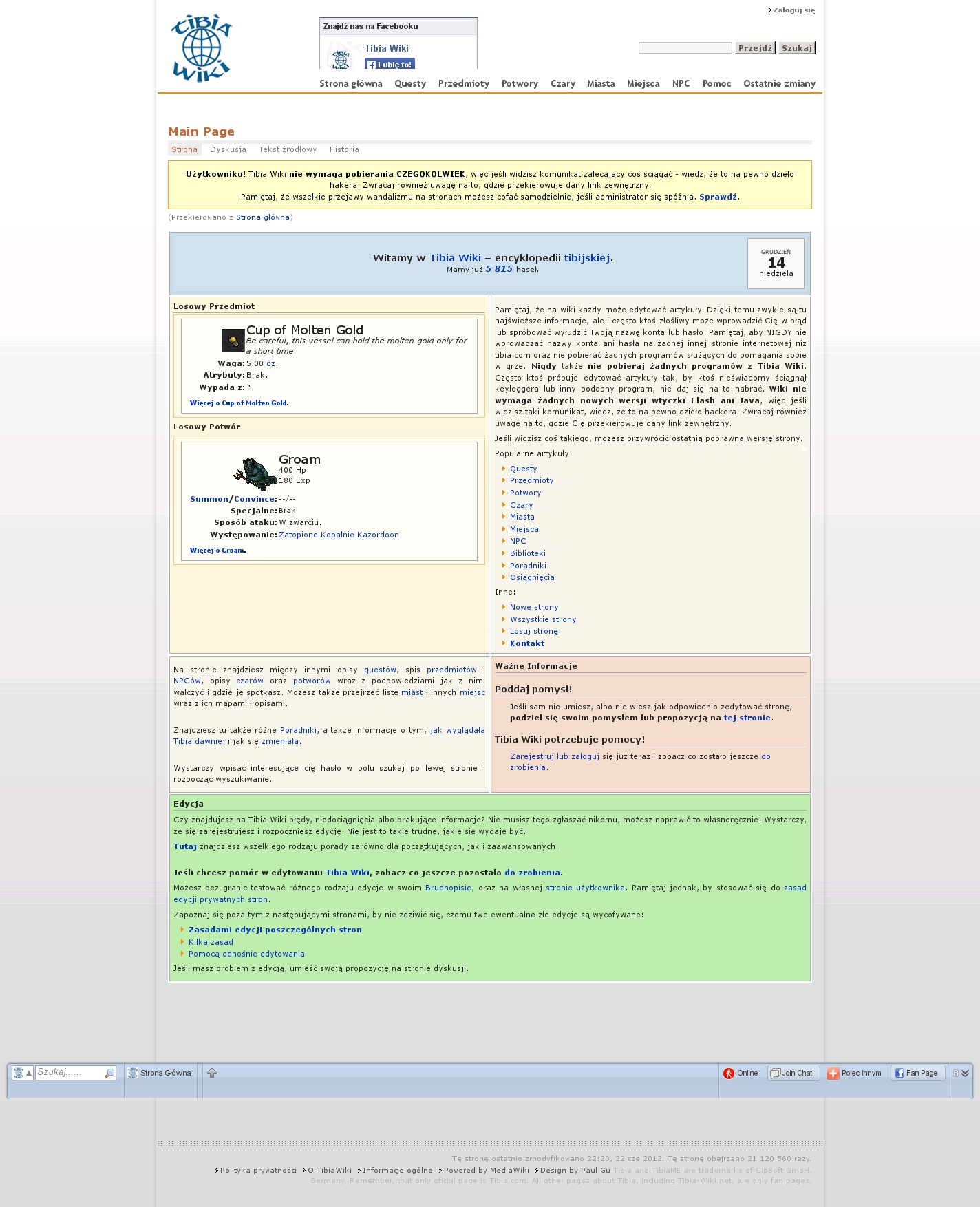Click the Tibia Wiki Facebook page thumbnail
Viewport: 980px width, 1207px height.
[341, 56]
